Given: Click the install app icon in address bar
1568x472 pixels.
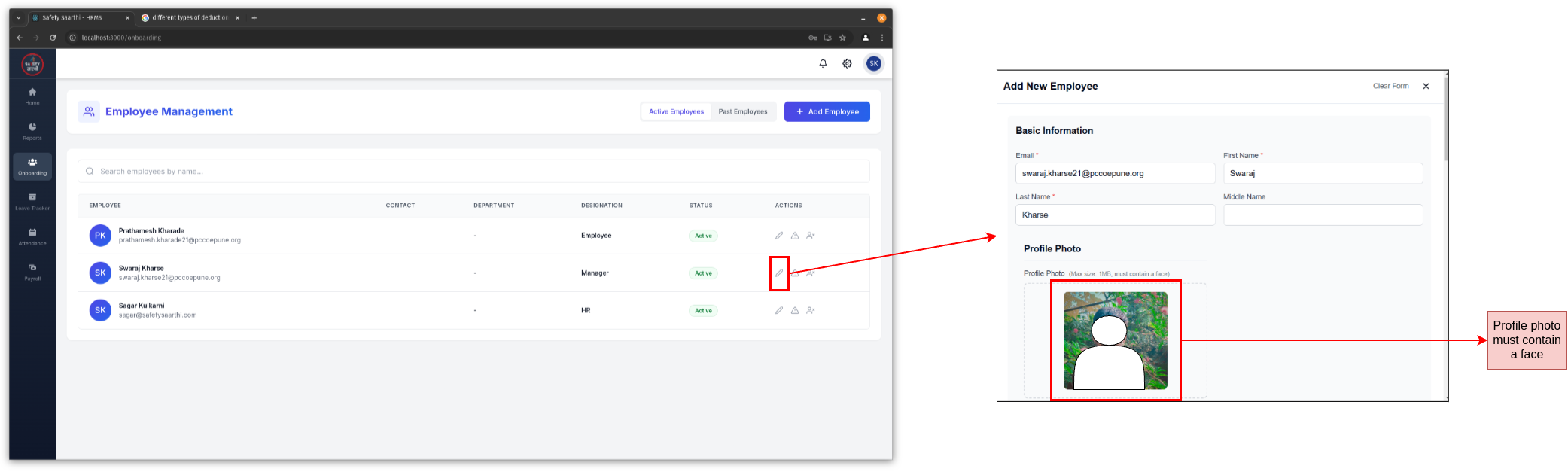Looking at the screenshot, I should click(827, 38).
